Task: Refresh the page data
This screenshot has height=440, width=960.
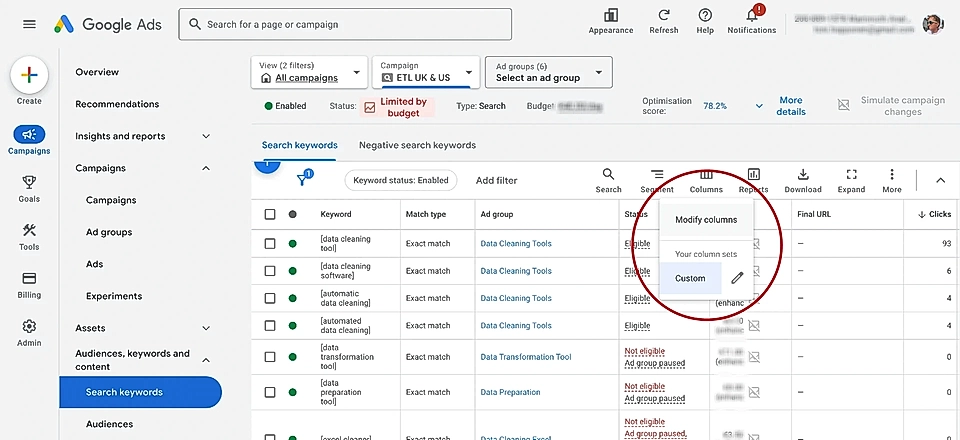Action: [664, 15]
